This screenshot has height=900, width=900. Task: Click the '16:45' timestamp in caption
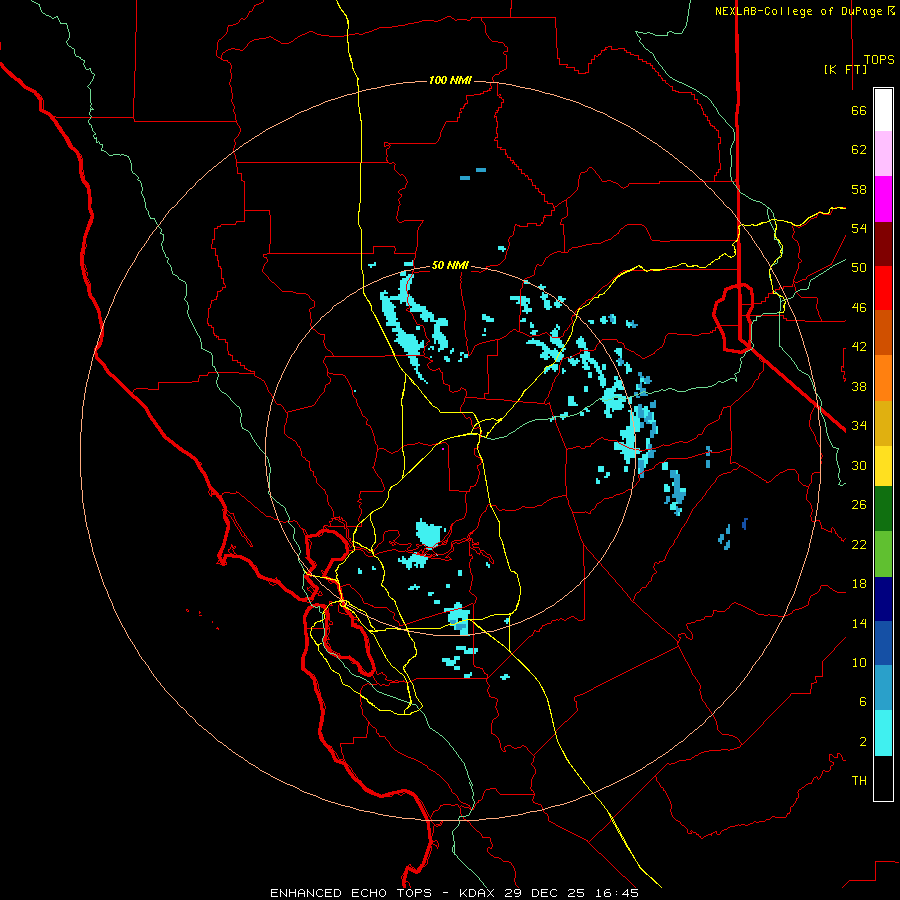(x=616, y=893)
